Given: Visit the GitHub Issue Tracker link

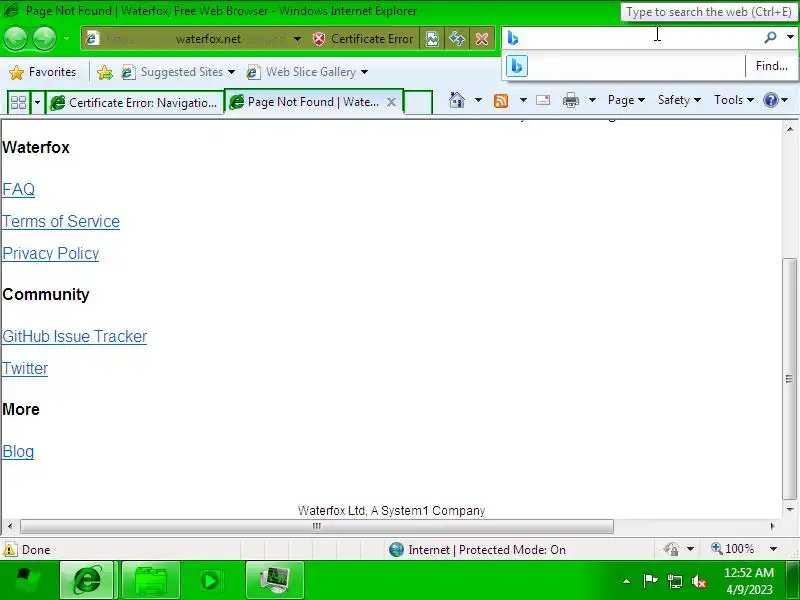Looking at the screenshot, I should [x=74, y=337].
